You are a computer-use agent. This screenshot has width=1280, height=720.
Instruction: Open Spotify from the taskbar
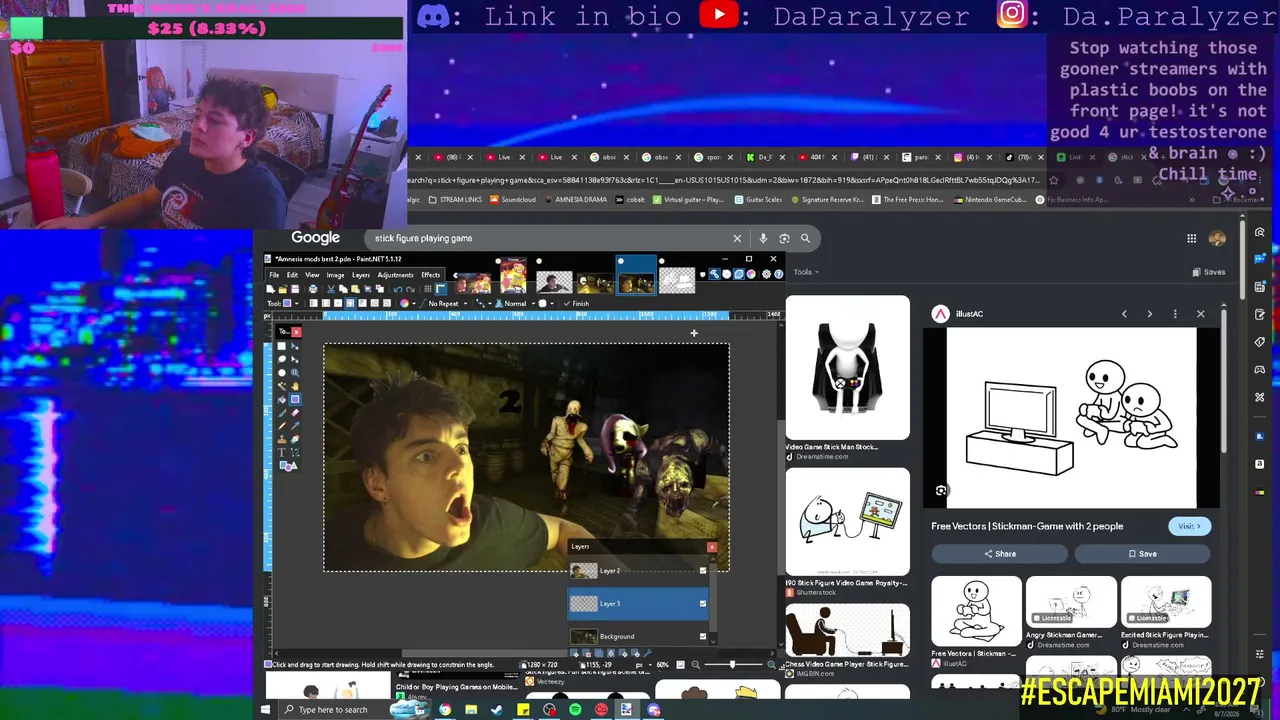click(575, 710)
